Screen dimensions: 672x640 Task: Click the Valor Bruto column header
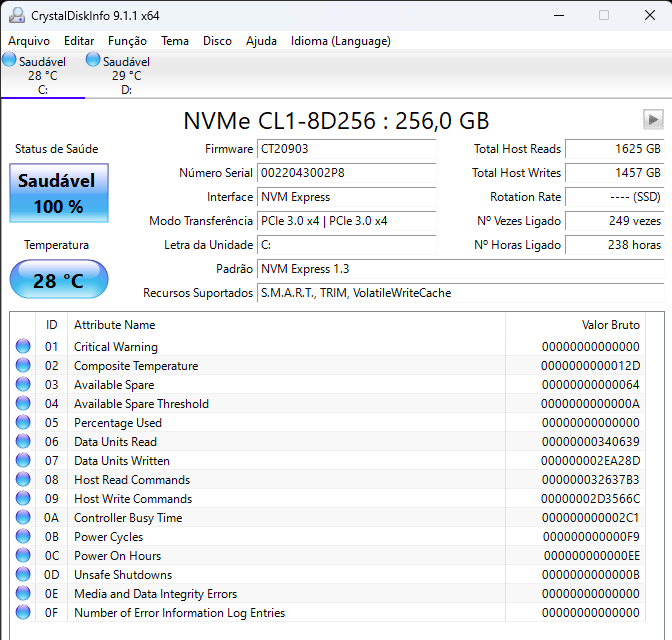575,325
